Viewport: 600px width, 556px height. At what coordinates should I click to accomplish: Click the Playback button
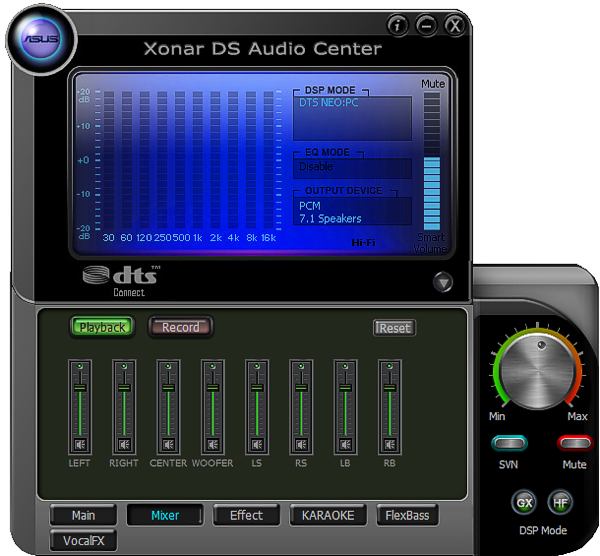pos(102,327)
